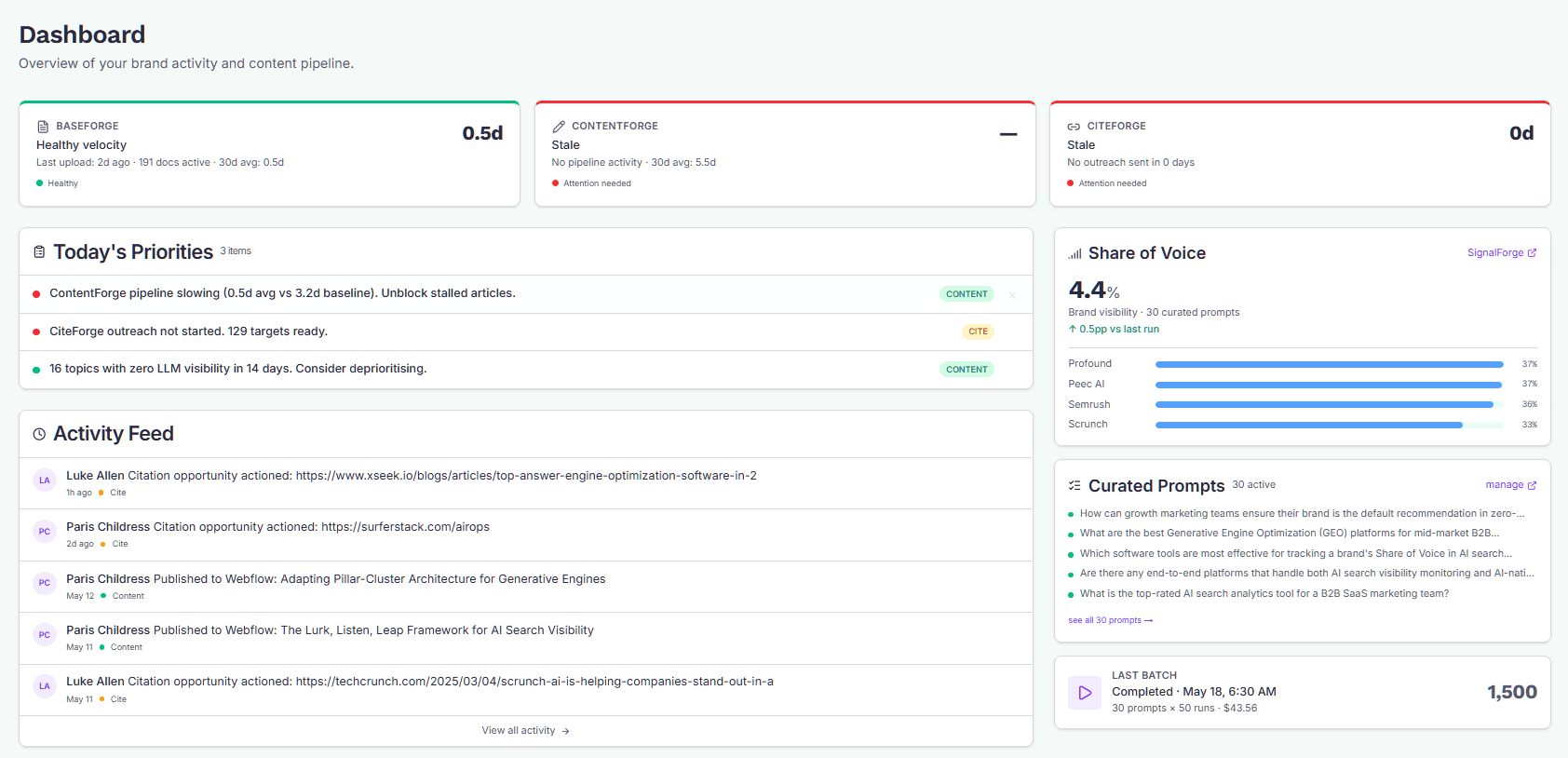This screenshot has width=1568, height=758.
Task: Select '16 topics with zero LLM visibility' row
Action: pos(526,370)
